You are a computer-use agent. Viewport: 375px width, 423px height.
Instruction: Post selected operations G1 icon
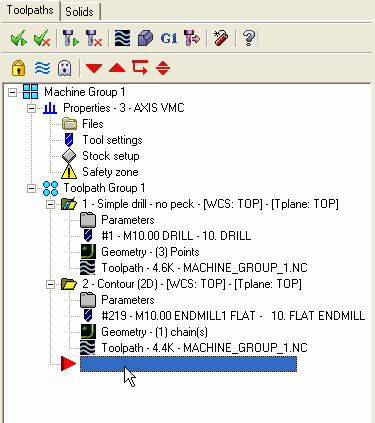[169, 38]
